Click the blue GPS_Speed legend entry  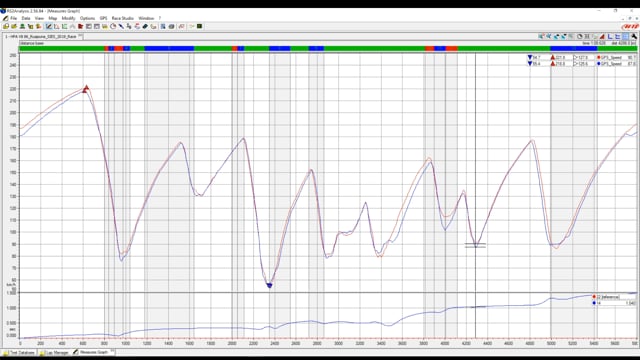point(616,64)
